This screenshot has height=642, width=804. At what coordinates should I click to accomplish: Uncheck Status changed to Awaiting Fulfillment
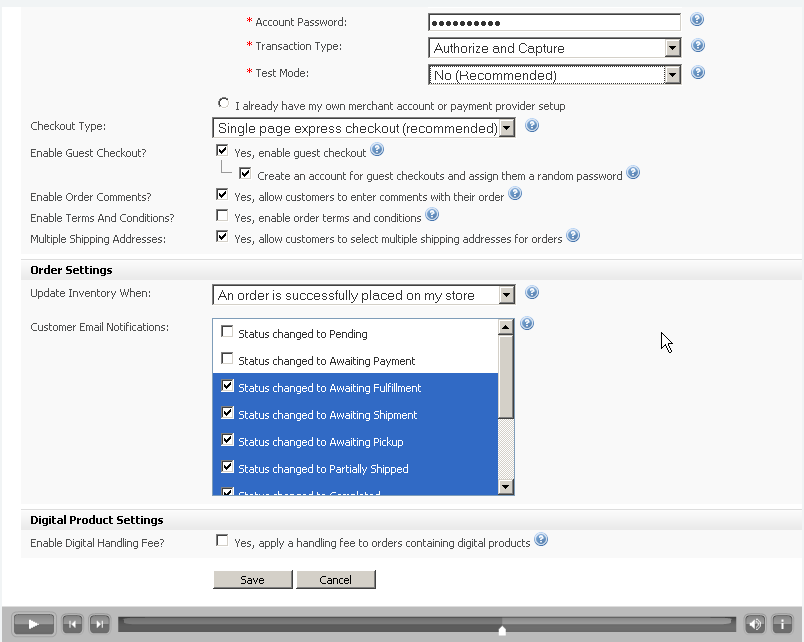point(227,386)
